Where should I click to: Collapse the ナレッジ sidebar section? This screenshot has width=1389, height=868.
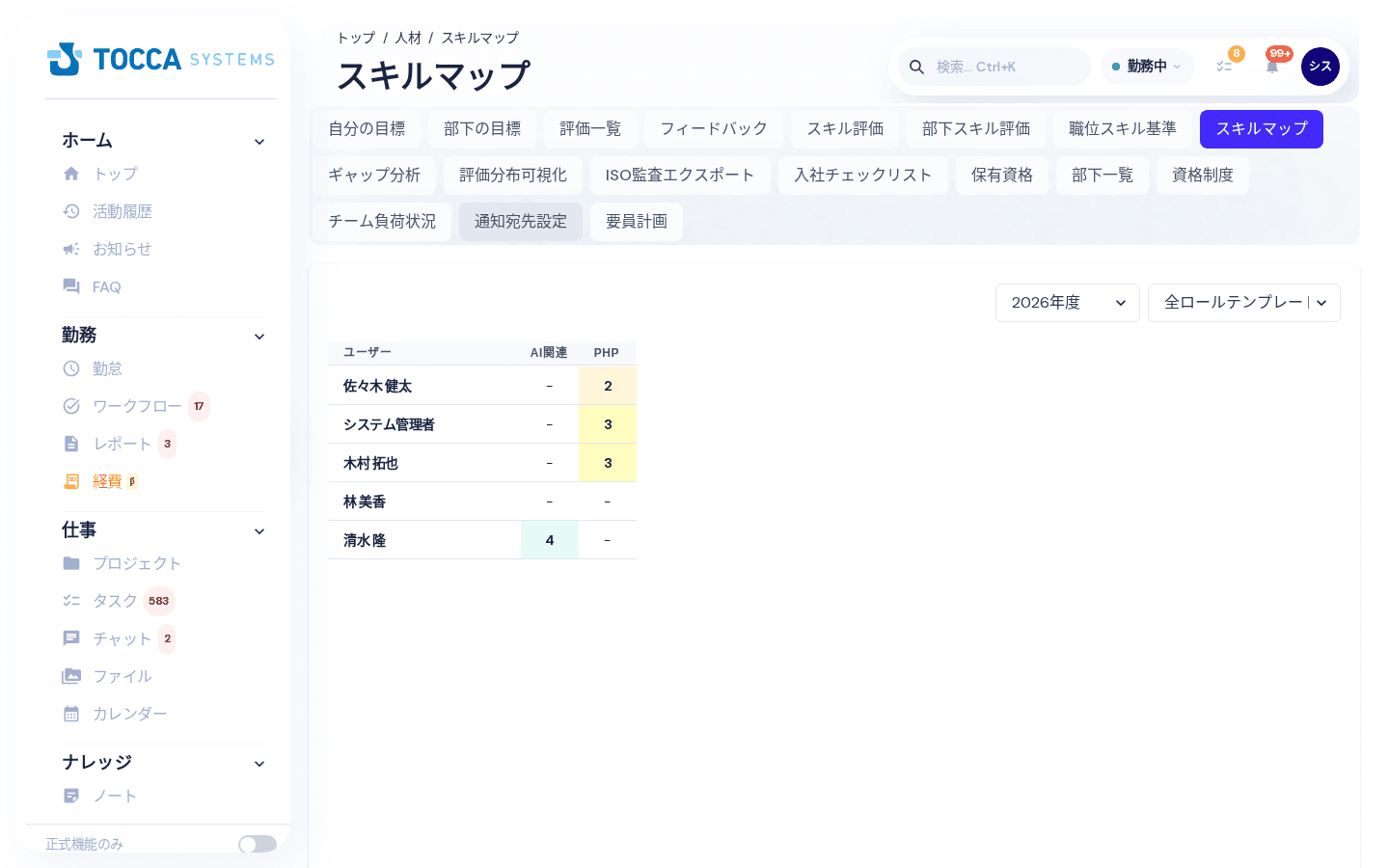(x=259, y=764)
